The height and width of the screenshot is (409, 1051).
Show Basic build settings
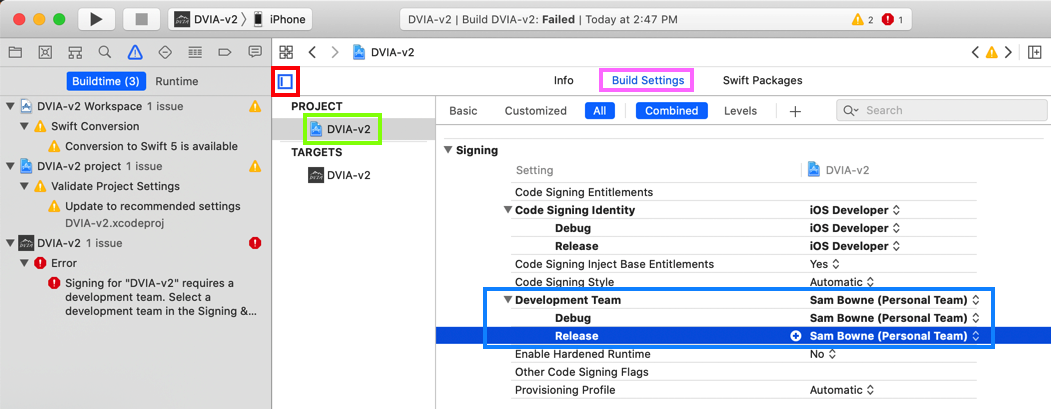tap(463, 111)
